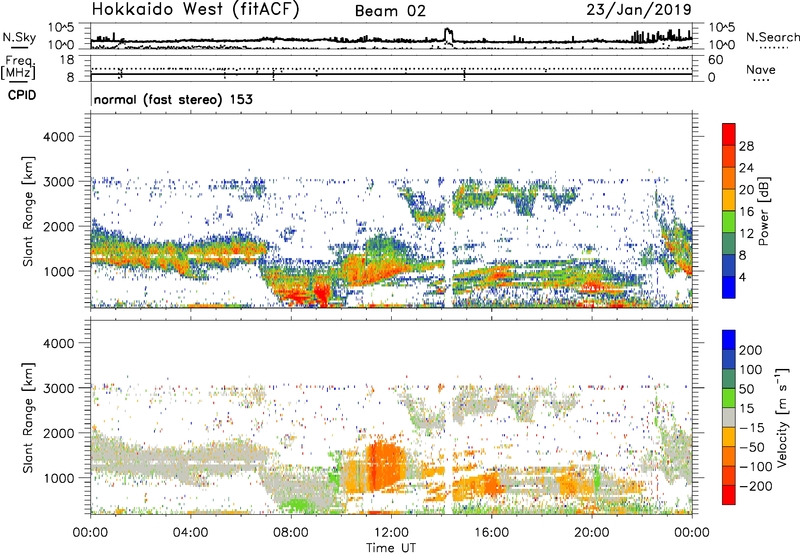The height and width of the screenshot is (554, 800).
Task: Click the '60' Nave axis tick
Action: click(715, 60)
